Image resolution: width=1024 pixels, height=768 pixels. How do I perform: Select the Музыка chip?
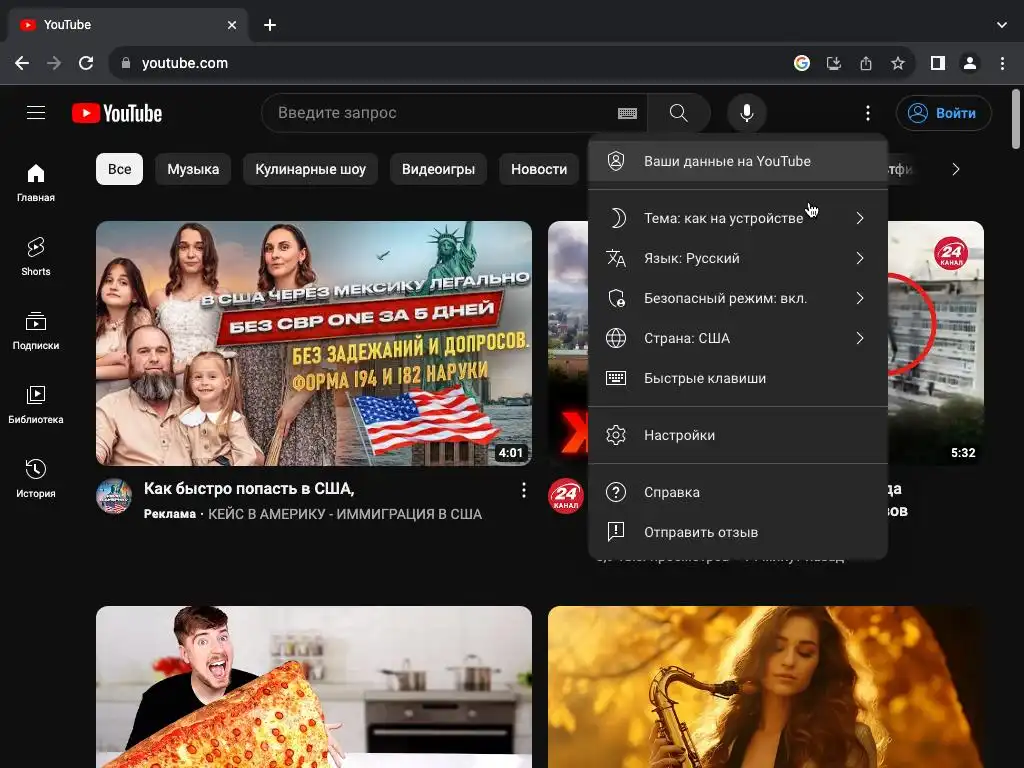tap(193, 169)
